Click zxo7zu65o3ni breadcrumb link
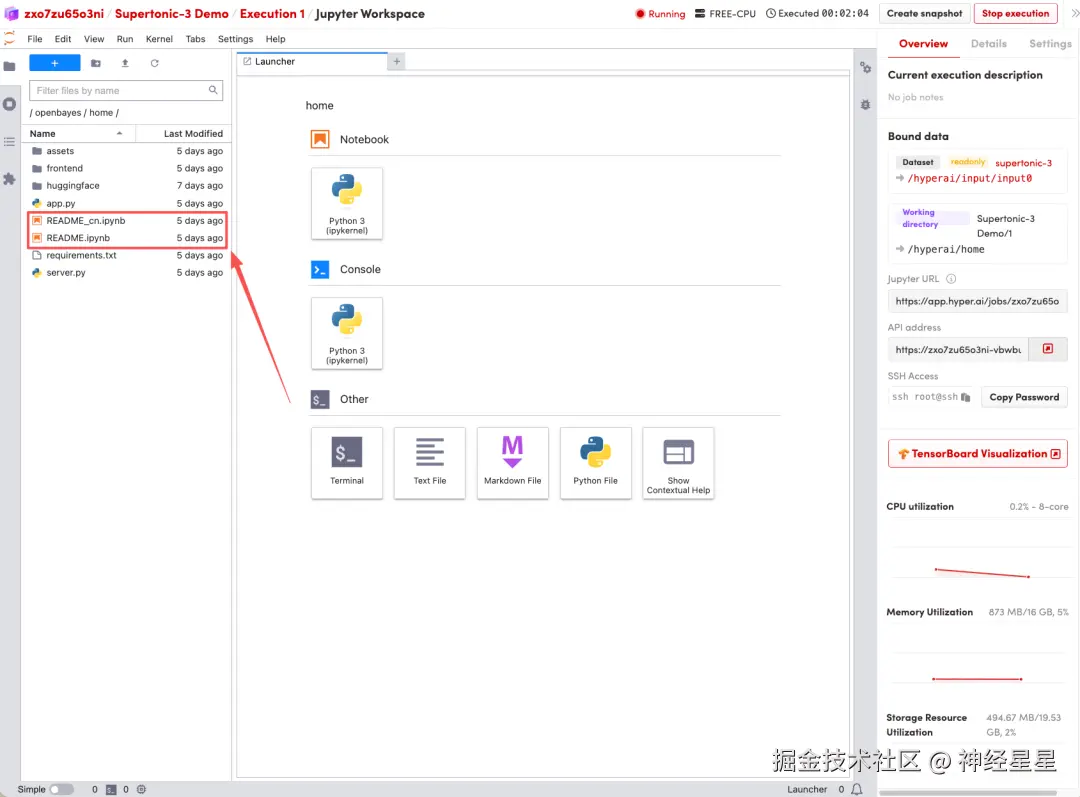Image resolution: width=1080 pixels, height=797 pixels. point(64,14)
